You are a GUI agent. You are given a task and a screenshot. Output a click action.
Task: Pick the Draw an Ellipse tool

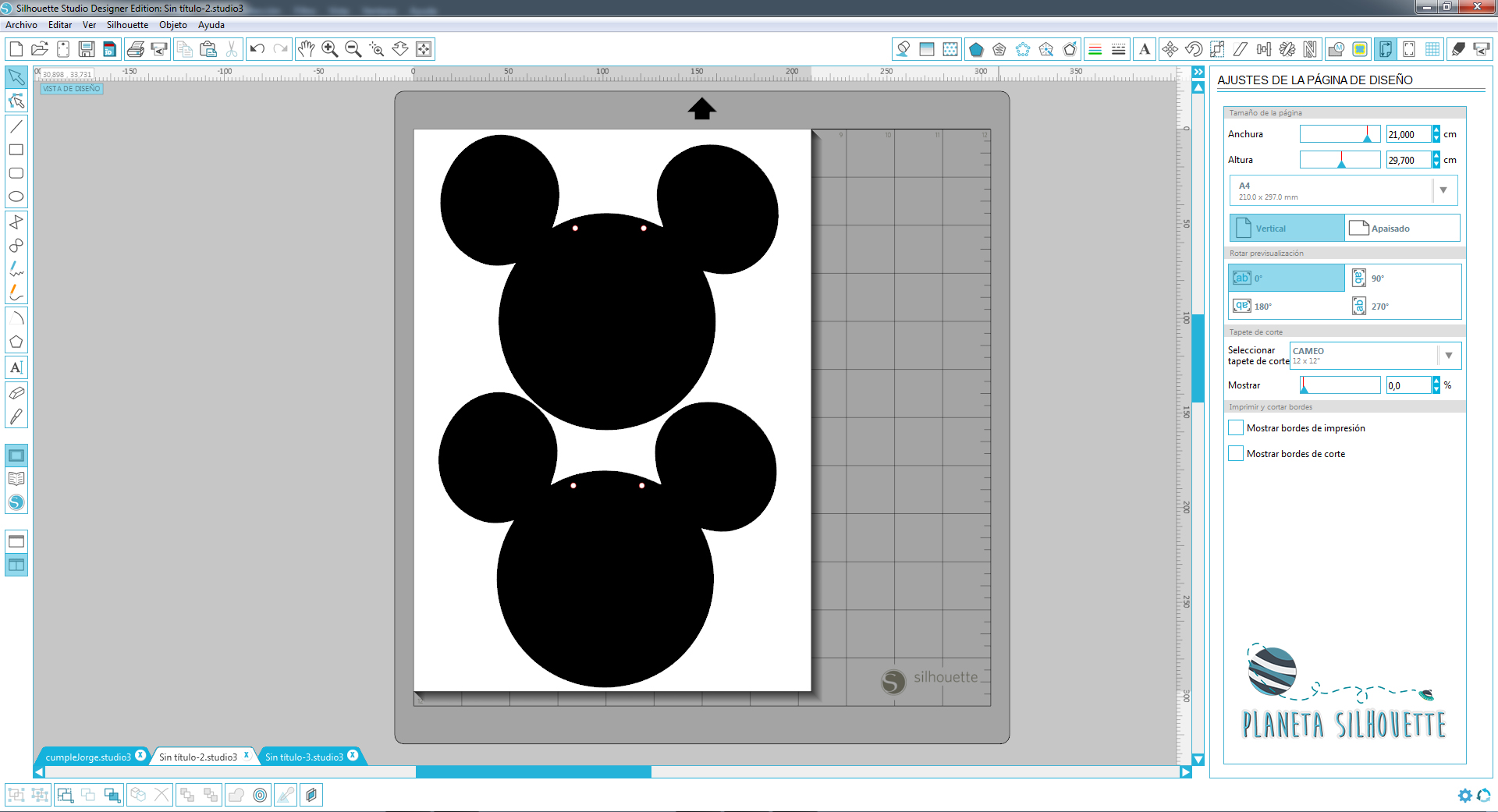16,197
